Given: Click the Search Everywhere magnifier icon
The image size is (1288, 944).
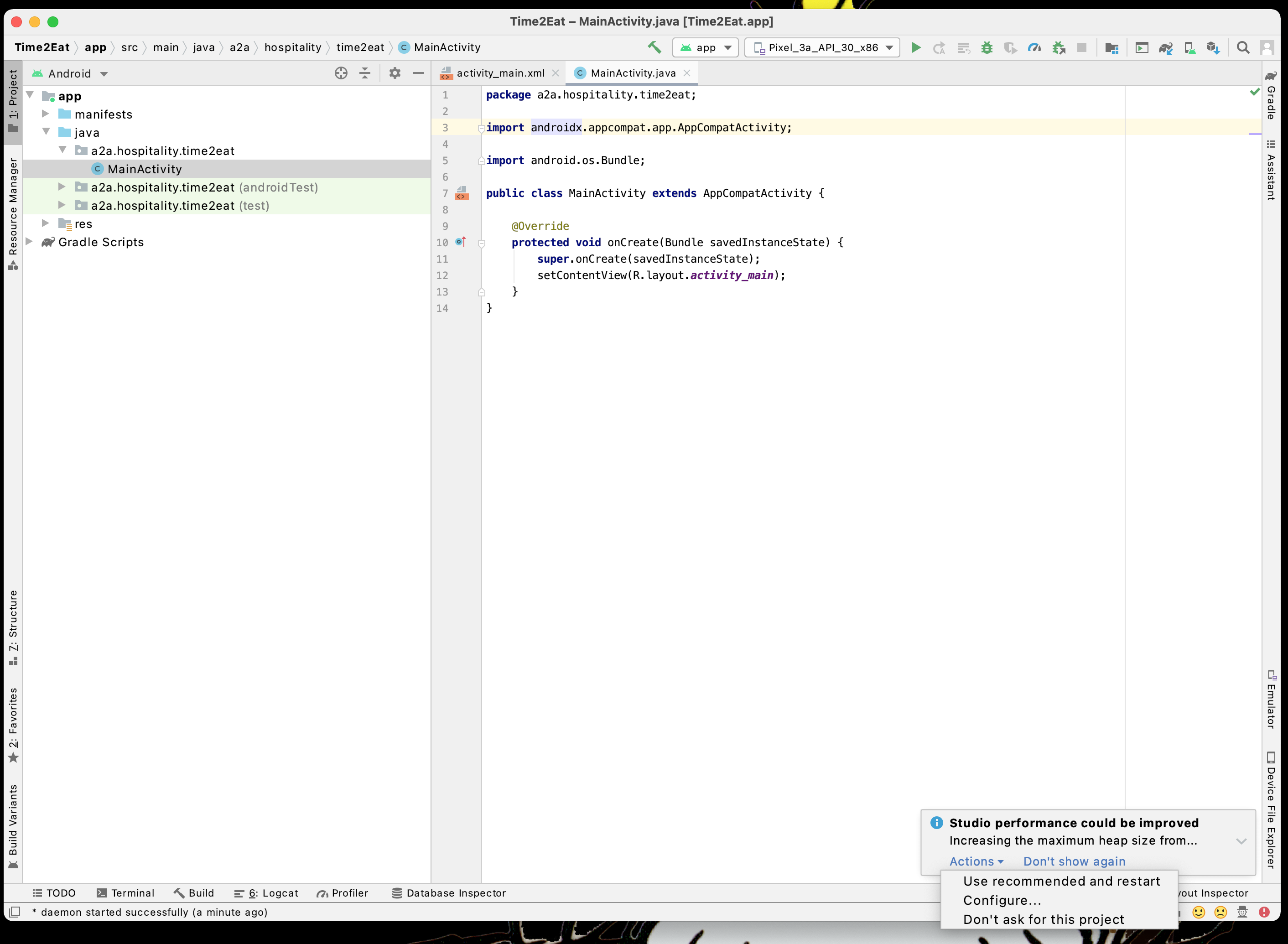Looking at the screenshot, I should 1243,47.
